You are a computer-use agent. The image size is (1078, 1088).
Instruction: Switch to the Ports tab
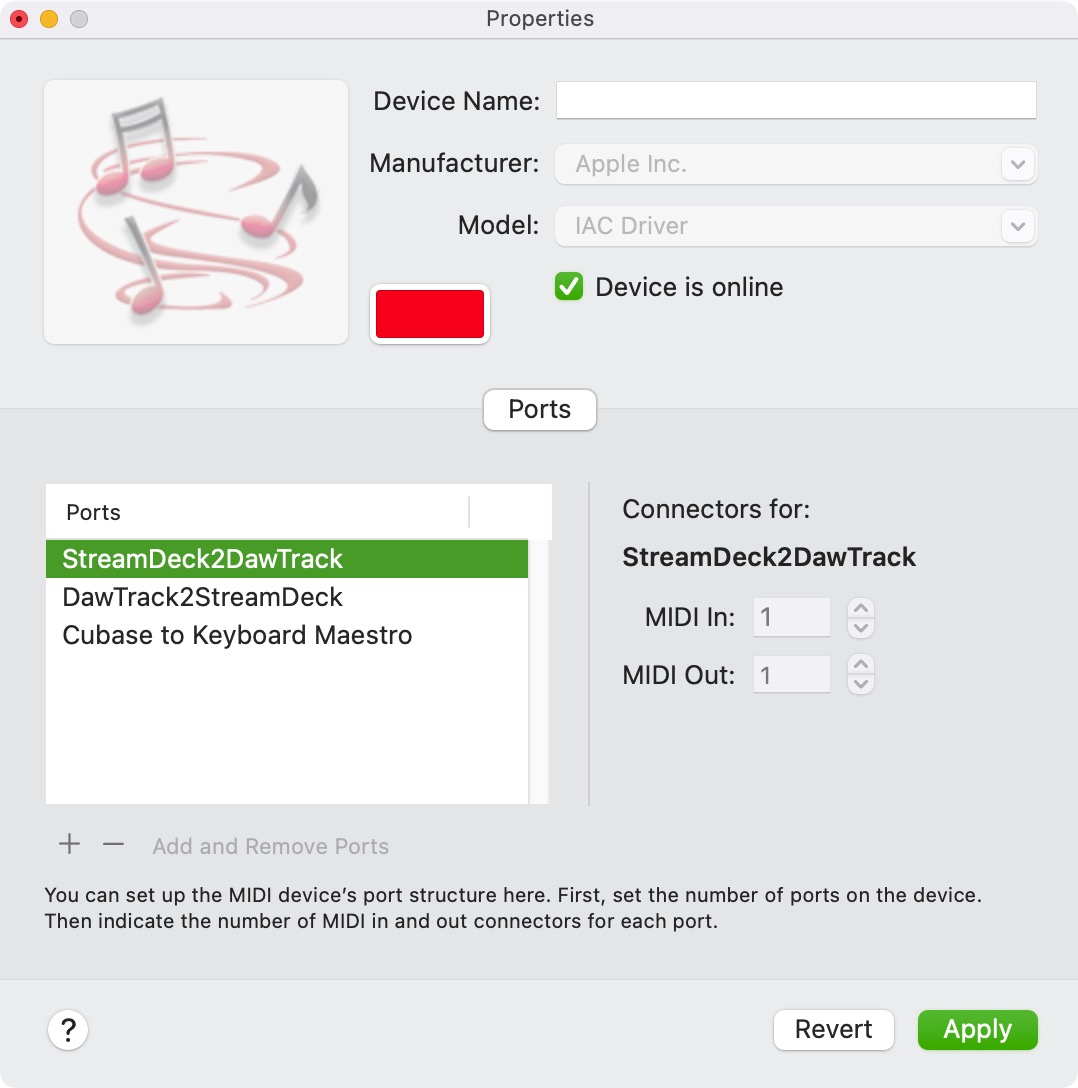point(540,409)
